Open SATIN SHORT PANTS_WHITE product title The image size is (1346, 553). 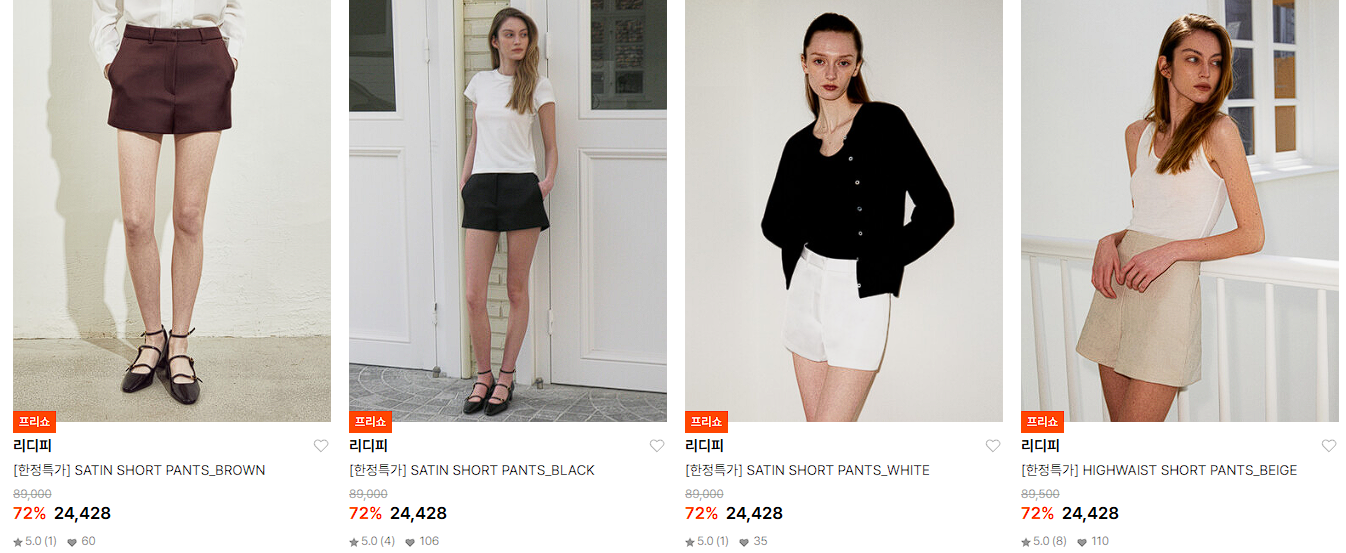tap(807, 470)
